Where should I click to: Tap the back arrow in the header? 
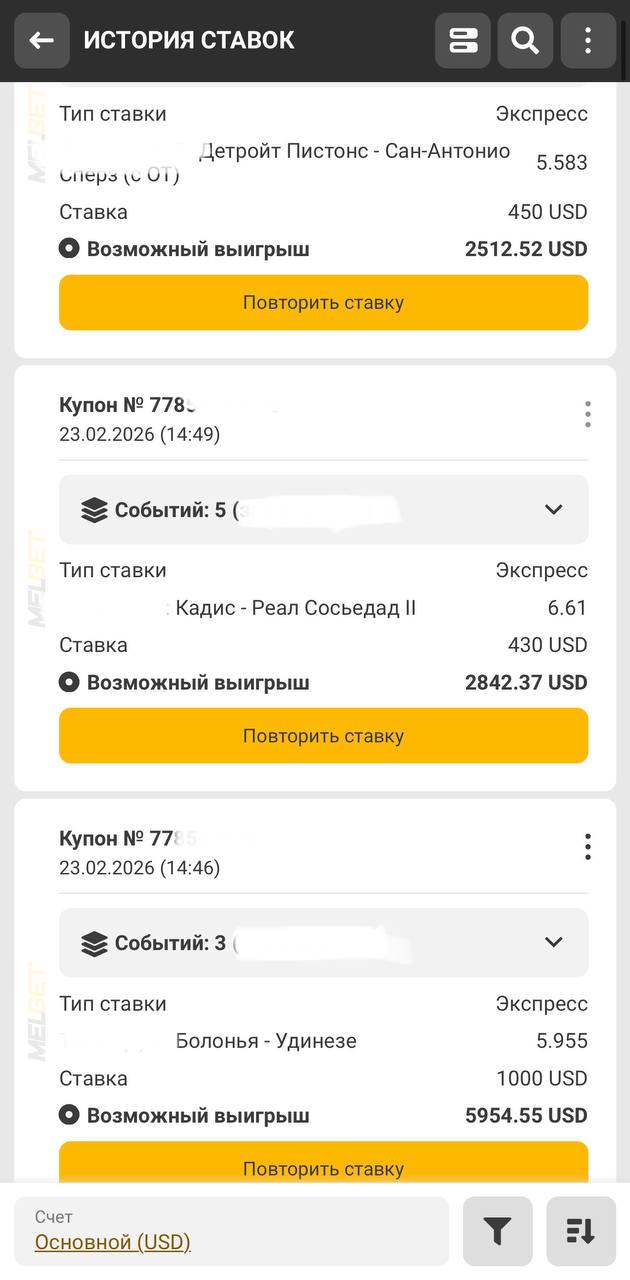[42, 41]
